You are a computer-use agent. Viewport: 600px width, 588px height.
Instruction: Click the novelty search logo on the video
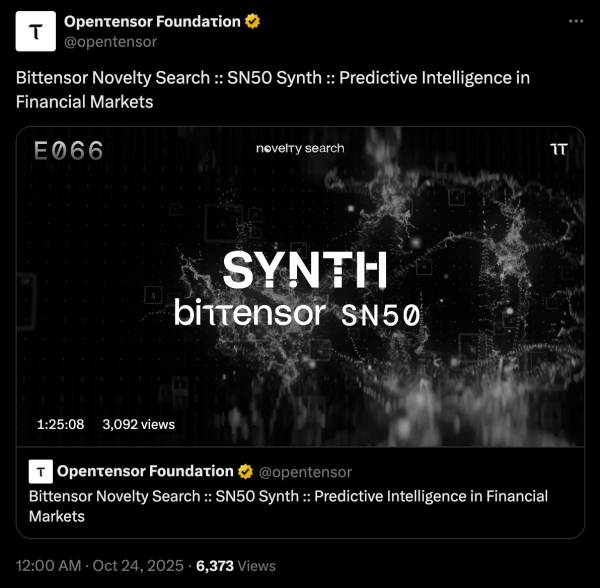point(300,148)
